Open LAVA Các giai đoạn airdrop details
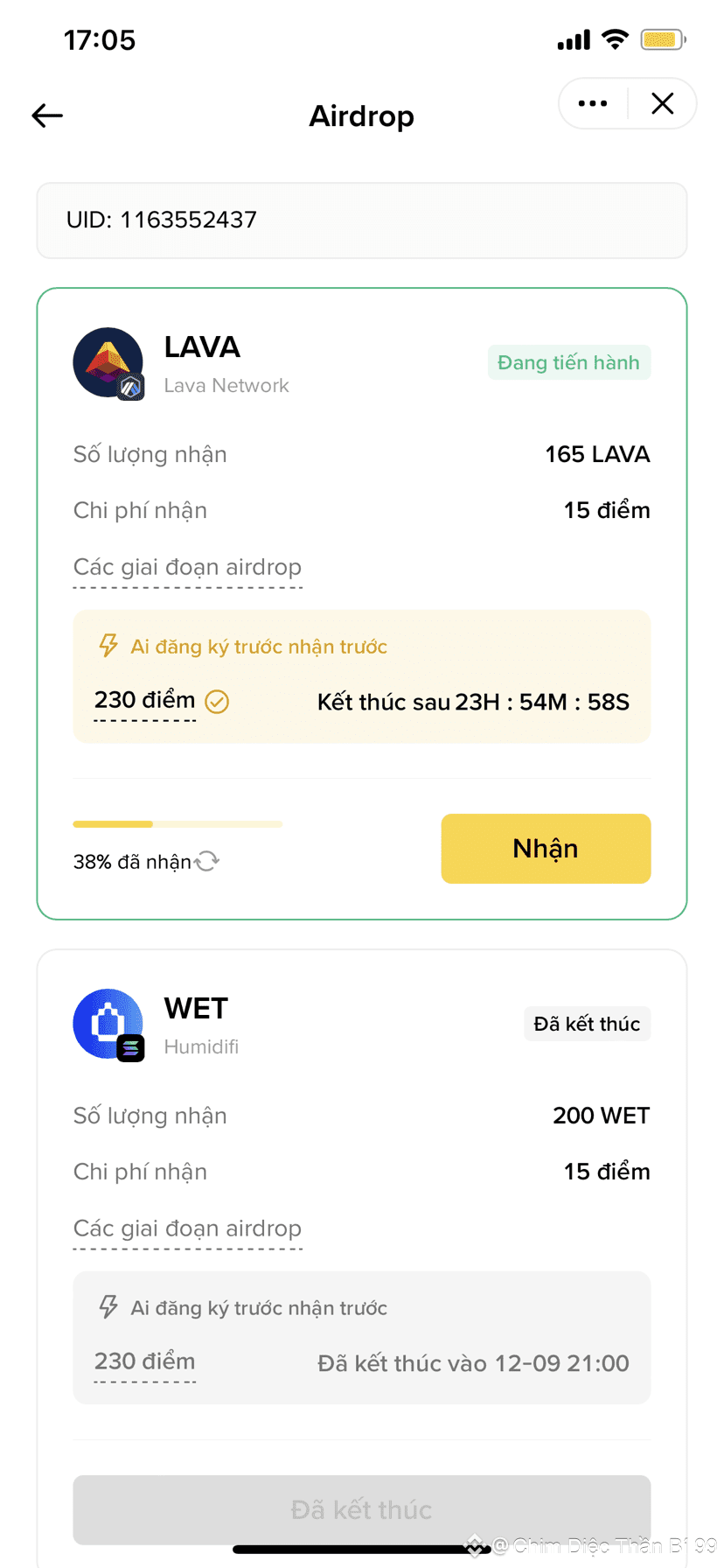The image size is (724, 1568). (187, 567)
